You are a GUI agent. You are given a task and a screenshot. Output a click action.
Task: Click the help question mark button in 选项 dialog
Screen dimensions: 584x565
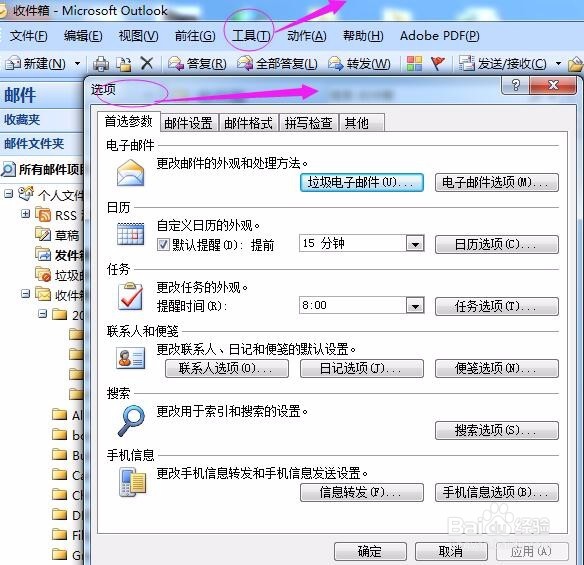coord(515,85)
